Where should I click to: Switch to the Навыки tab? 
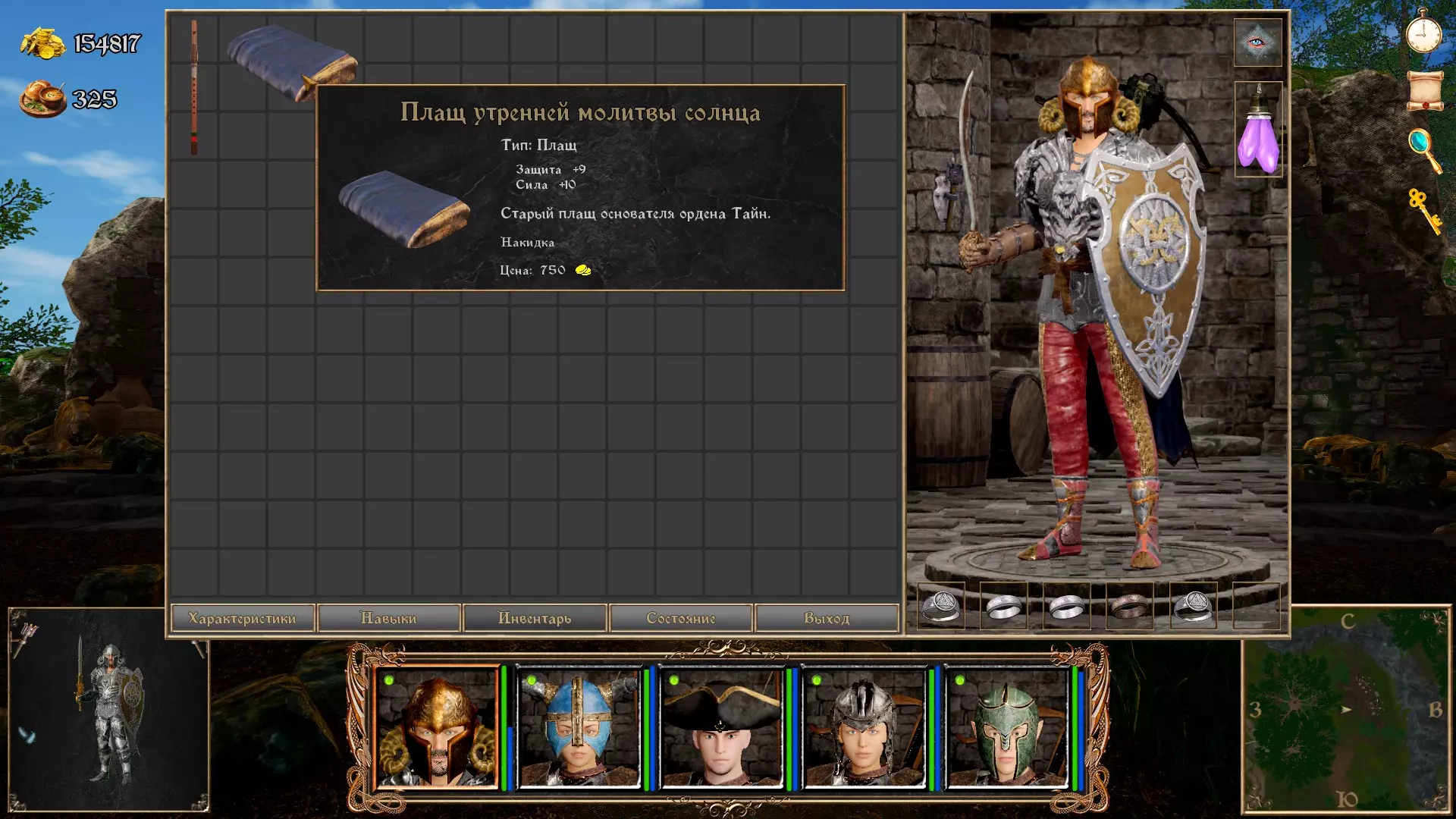tap(388, 618)
